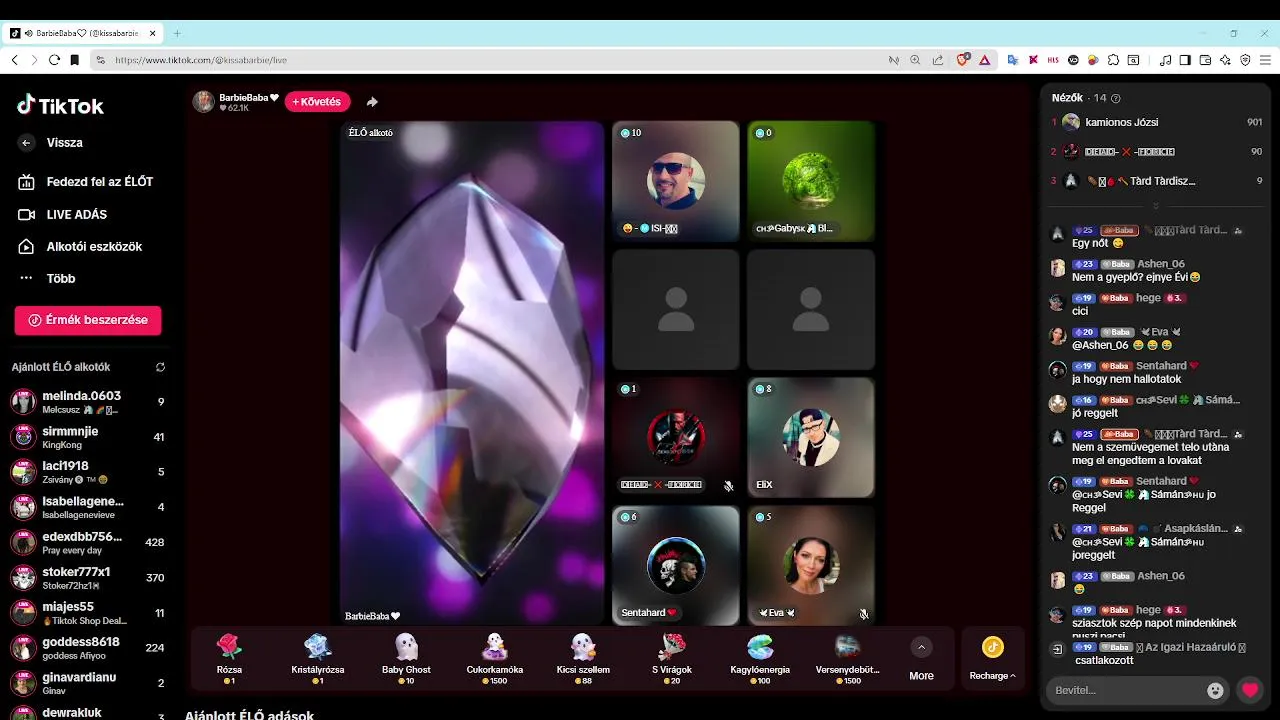
Task: Send a heart like
Action: tap(1249, 690)
